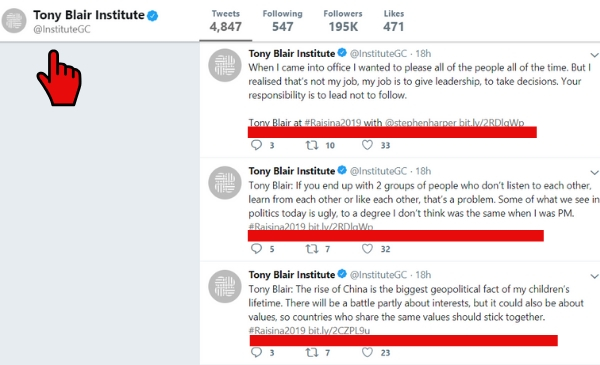Open the bit.ly/2CZPL9u link
Viewport: 600px width, 365px height.
(x=339, y=331)
